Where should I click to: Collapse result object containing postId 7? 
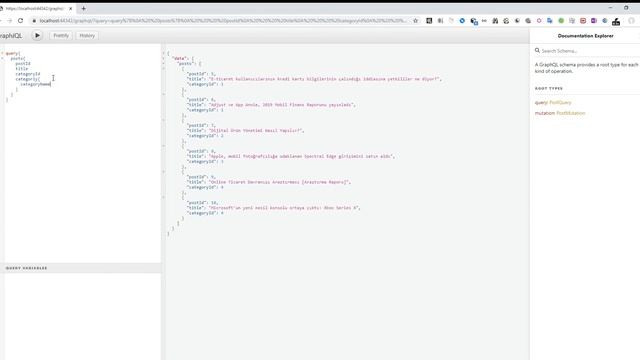click(x=164, y=120)
